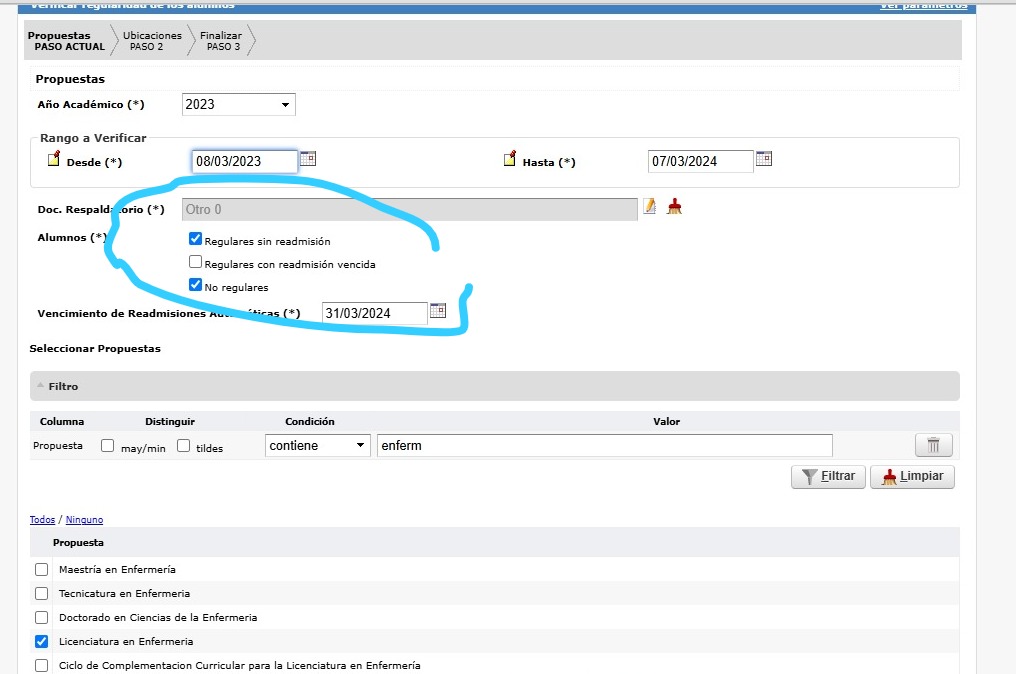Click the Hasta date input field
Screen dimensions: 1016x674
pos(700,161)
